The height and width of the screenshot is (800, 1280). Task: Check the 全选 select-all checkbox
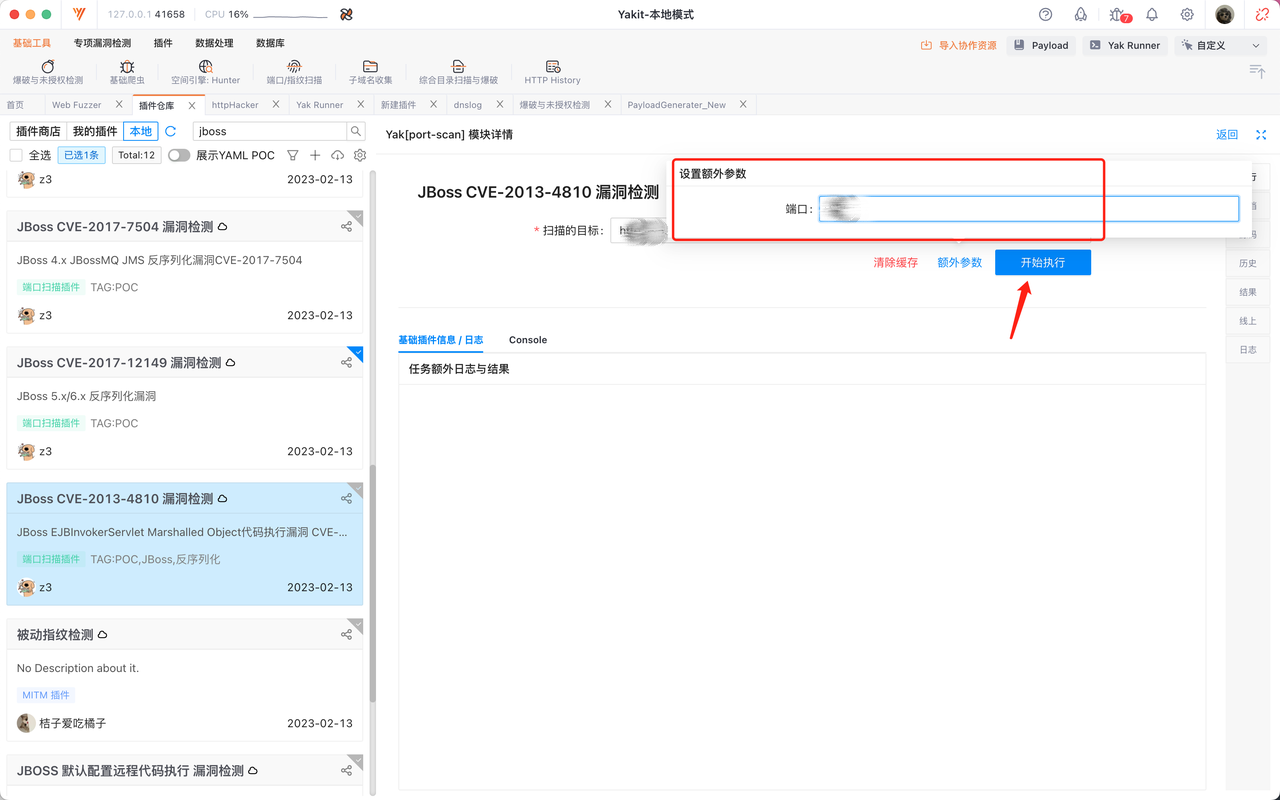click(16, 155)
